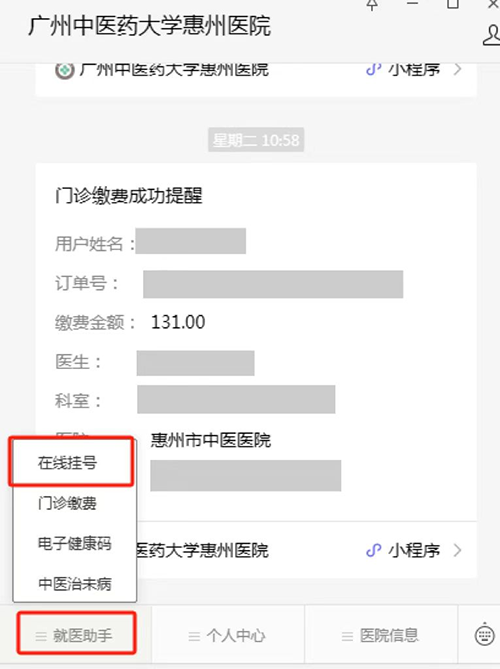Switch to keyboard input icon

pyautogui.click(x=485, y=635)
